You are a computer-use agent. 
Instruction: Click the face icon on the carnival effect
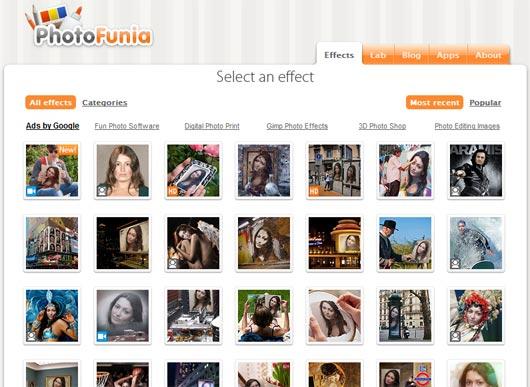[x=31, y=336]
